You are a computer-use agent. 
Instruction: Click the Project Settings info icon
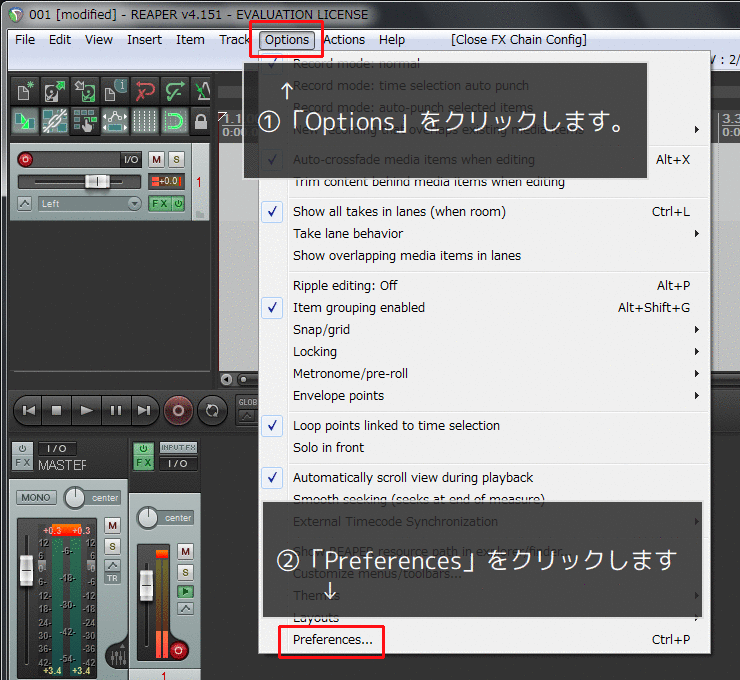[x=114, y=92]
